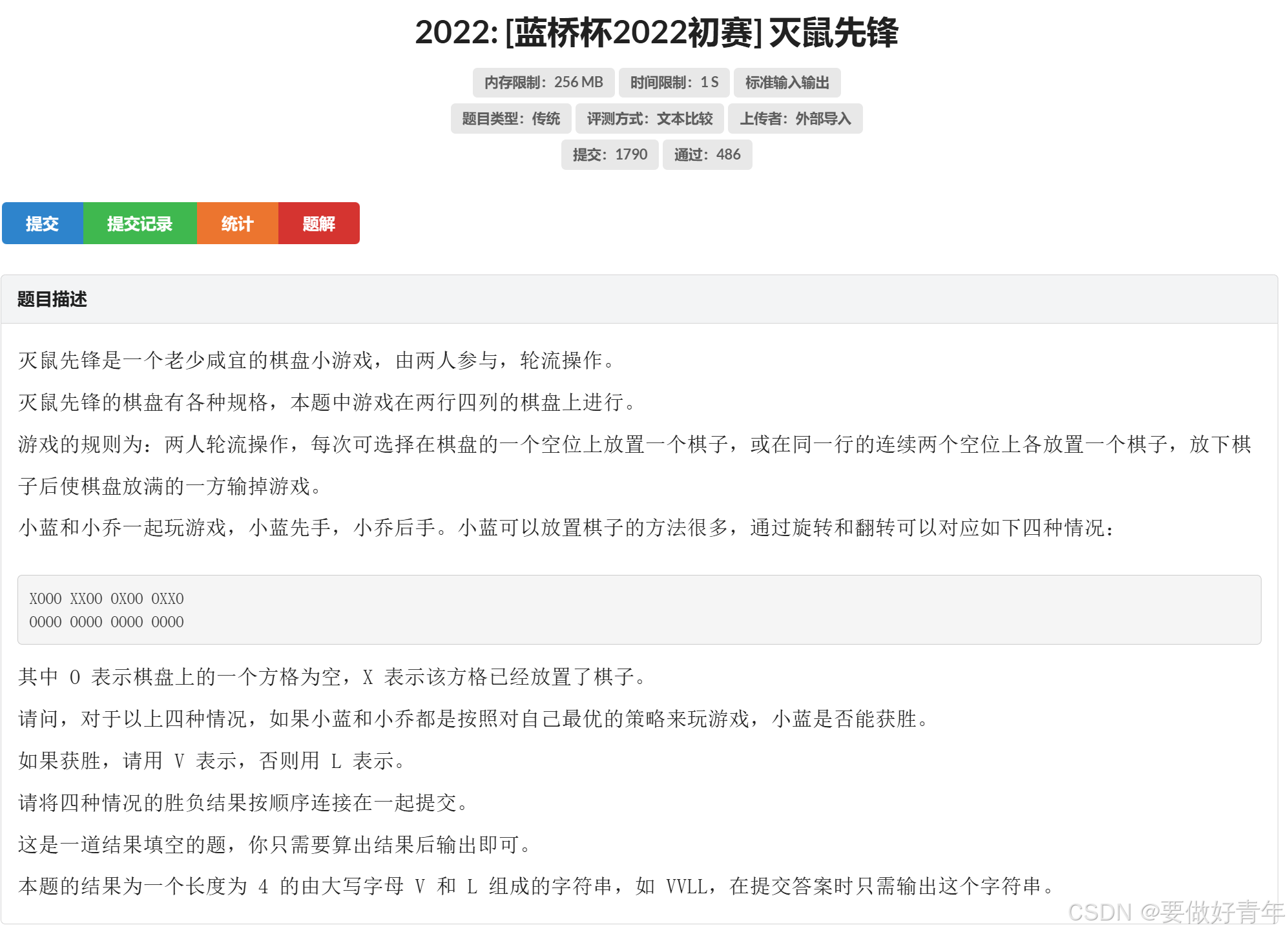This screenshot has width=1288, height=934.
Task: Click the 标准输入输出 badge
Action: pos(787,83)
